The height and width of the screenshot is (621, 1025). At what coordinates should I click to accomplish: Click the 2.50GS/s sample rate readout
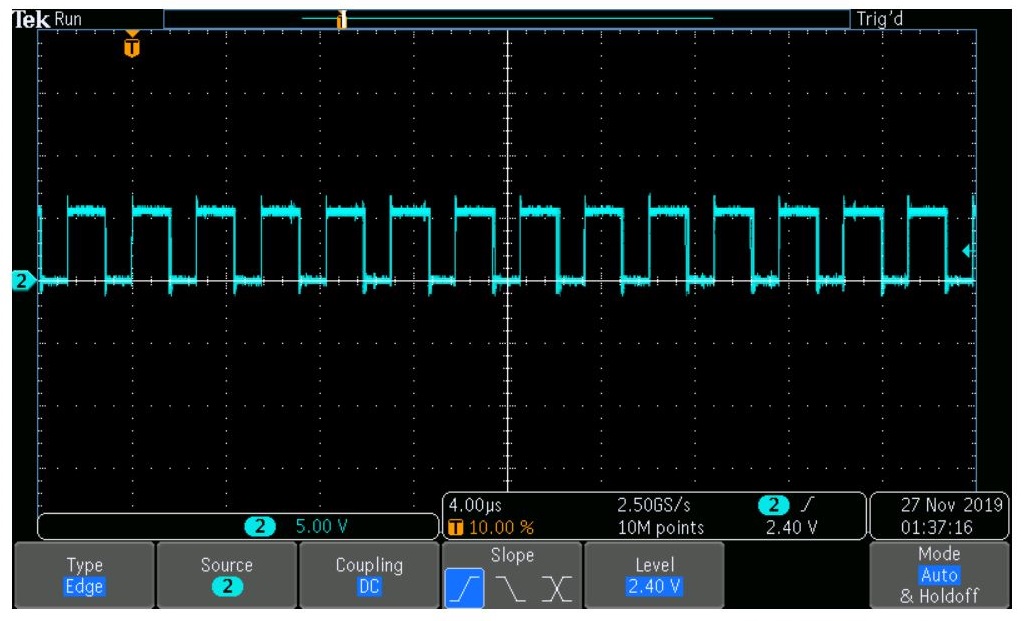[654, 505]
